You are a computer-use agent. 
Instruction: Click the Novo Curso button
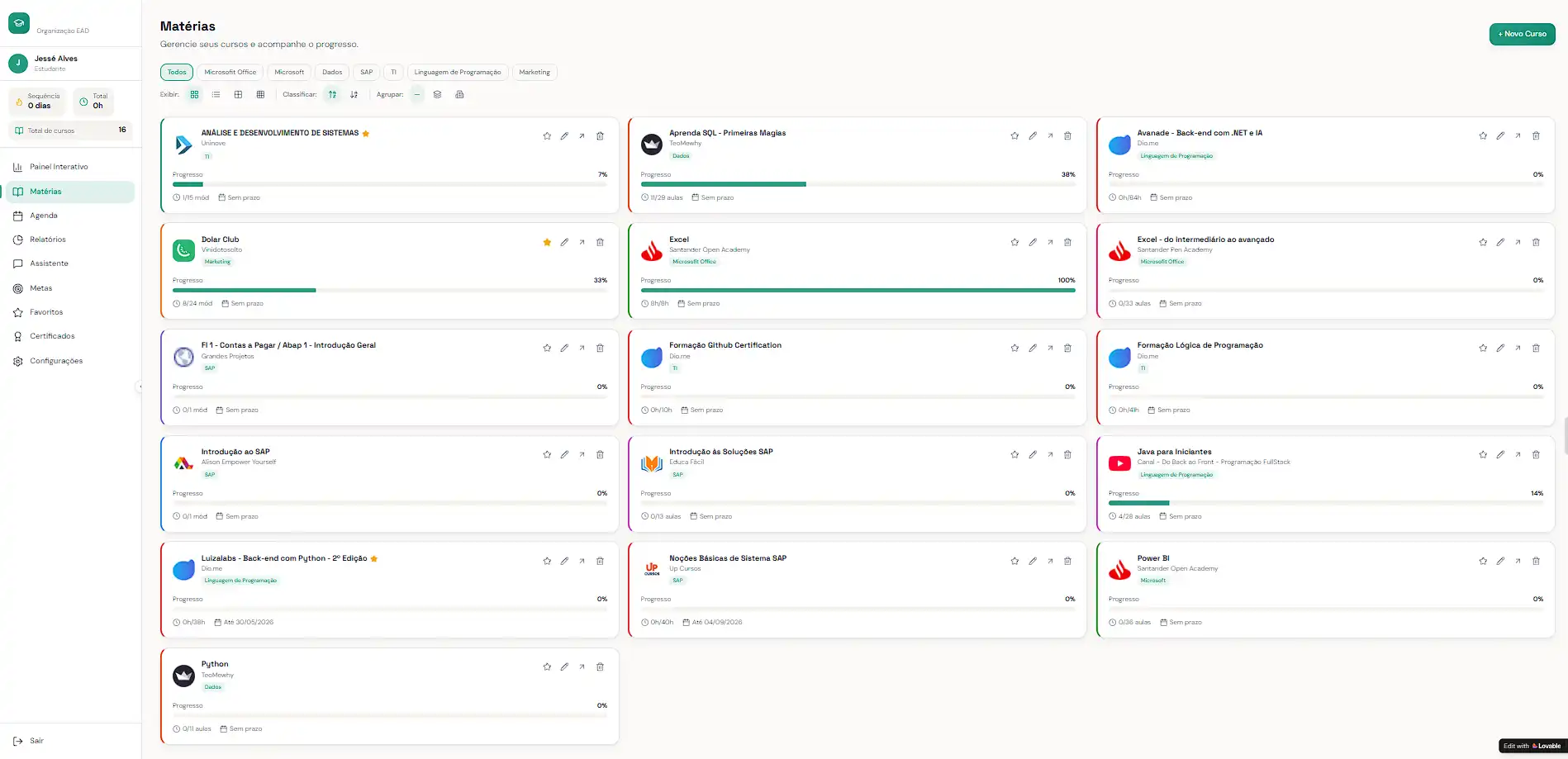(x=1522, y=34)
